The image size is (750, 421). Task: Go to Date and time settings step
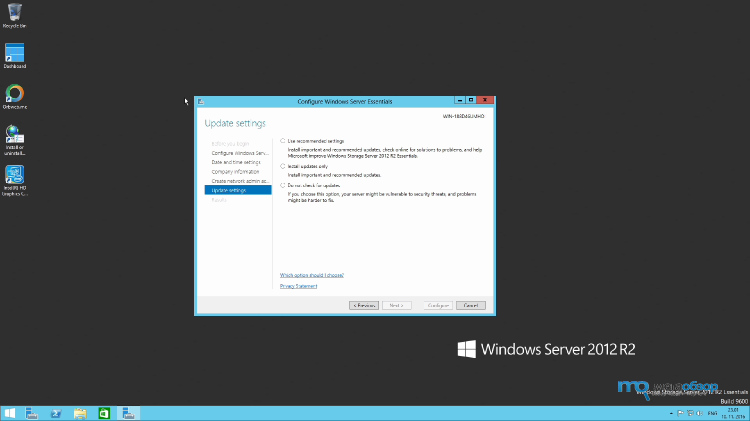pos(238,162)
